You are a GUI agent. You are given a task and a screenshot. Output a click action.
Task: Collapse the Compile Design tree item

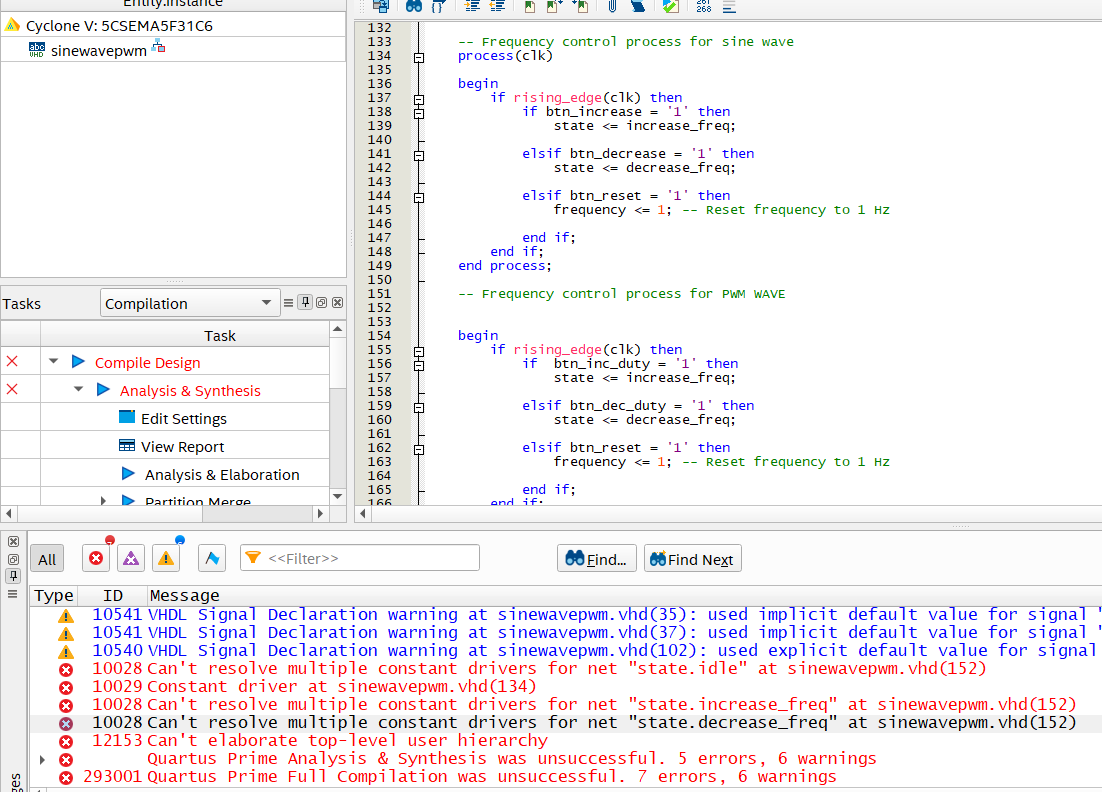coord(54,361)
